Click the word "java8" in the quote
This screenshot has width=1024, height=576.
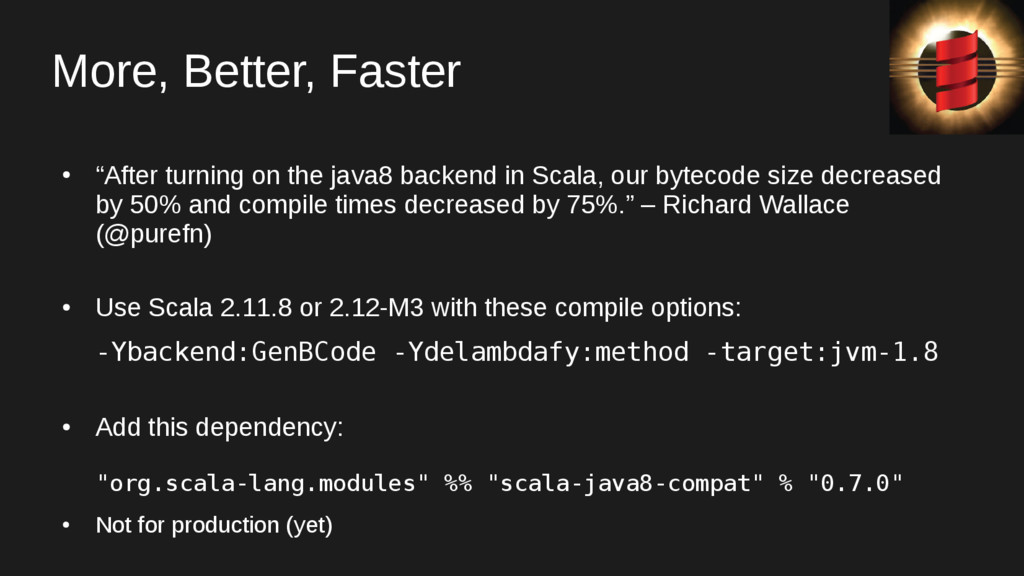click(357, 176)
